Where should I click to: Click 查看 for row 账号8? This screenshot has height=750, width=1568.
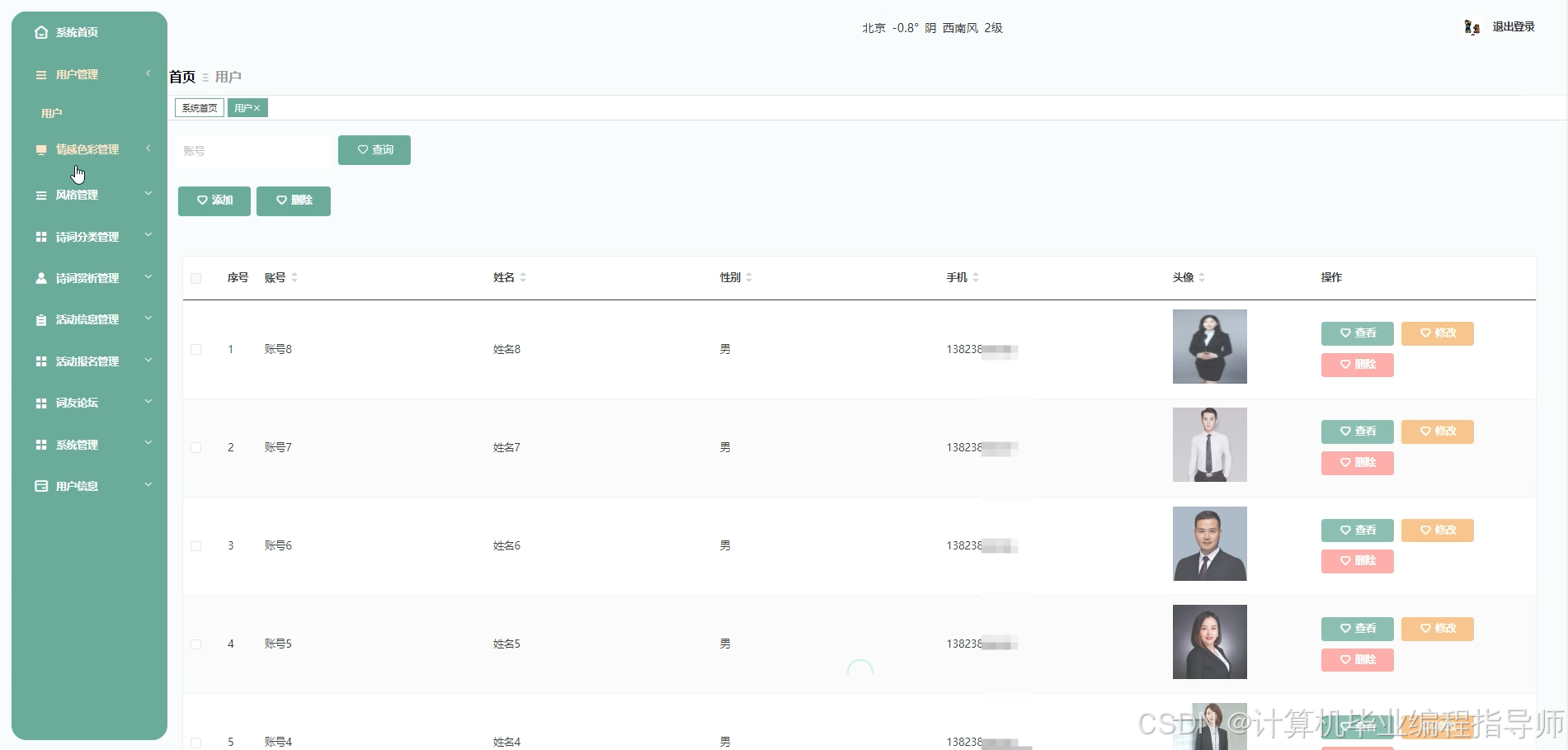[x=1358, y=333]
